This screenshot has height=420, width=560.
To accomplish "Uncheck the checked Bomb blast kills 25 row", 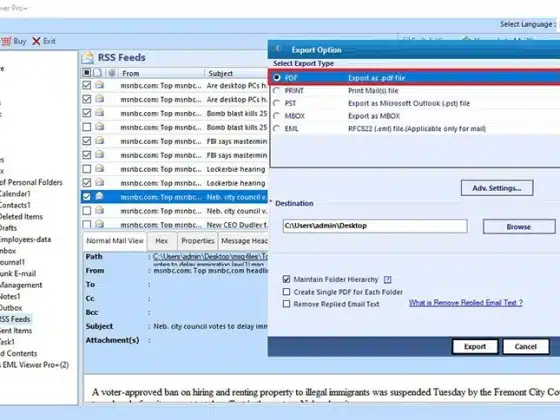I will point(86,113).
